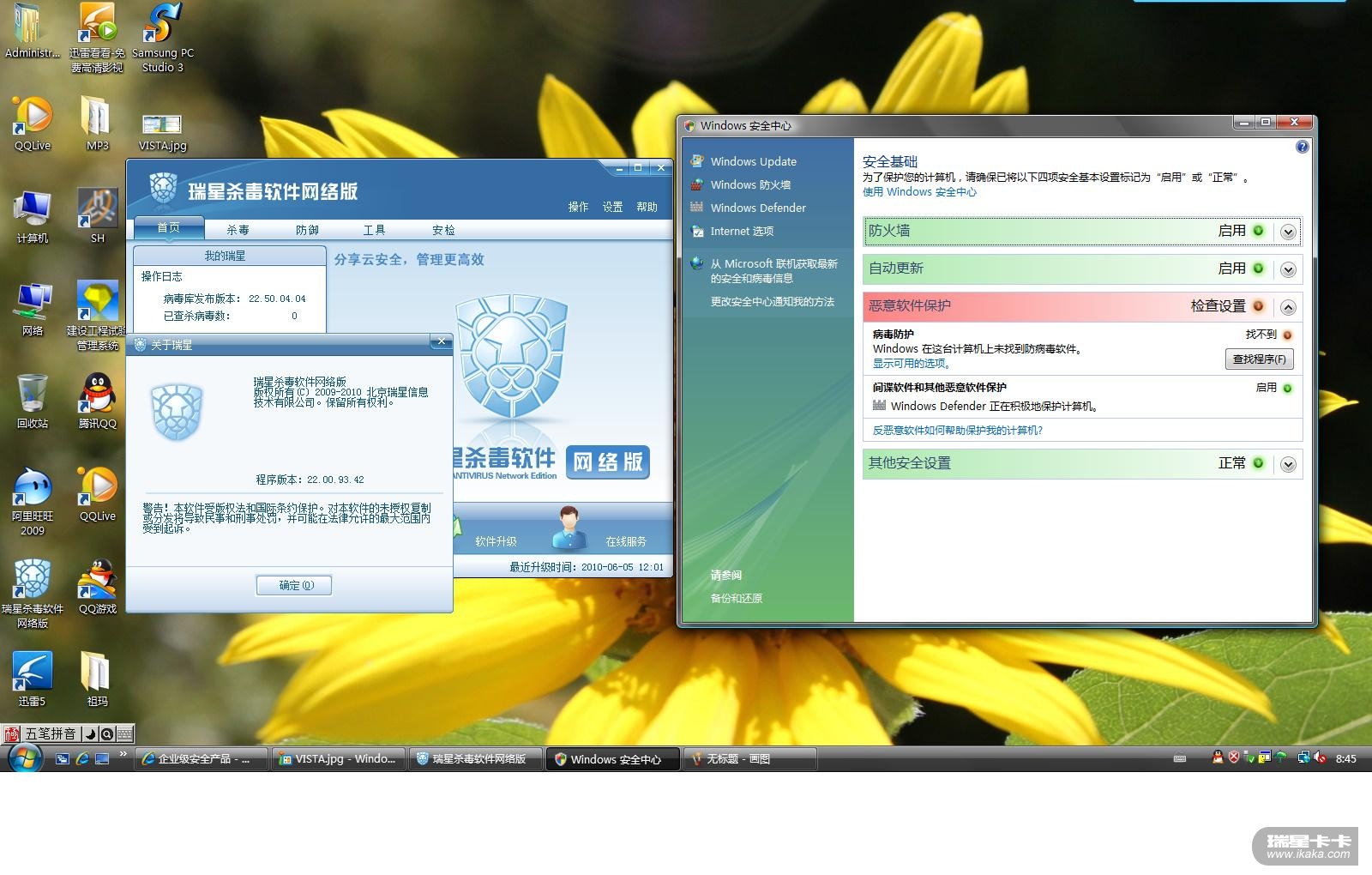Open the 建设工程试验管理系统 shortcut

[x=97, y=316]
